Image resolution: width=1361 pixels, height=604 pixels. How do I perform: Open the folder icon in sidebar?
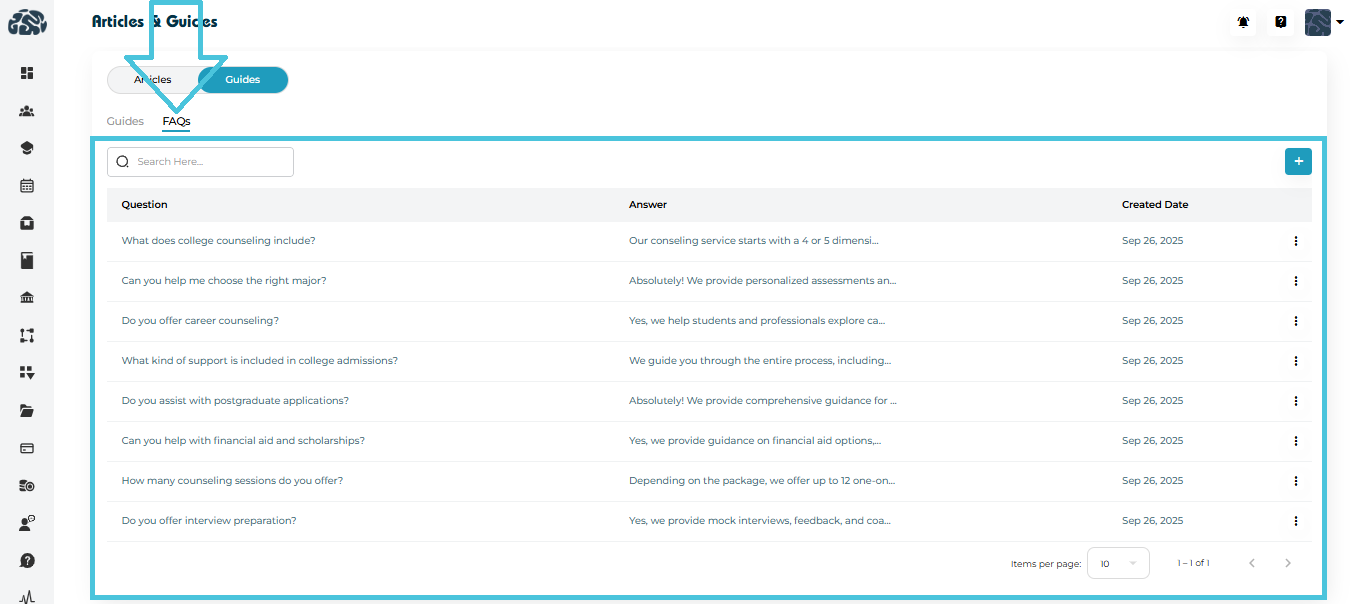click(27, 411)
